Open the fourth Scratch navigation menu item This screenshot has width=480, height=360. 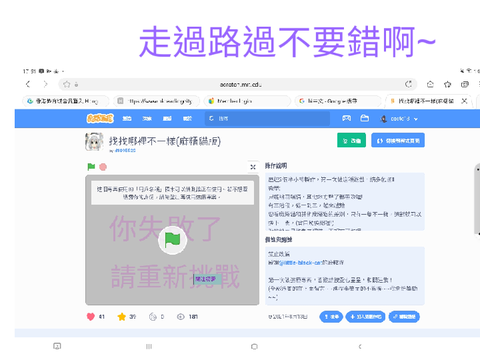tap(187, 119)
